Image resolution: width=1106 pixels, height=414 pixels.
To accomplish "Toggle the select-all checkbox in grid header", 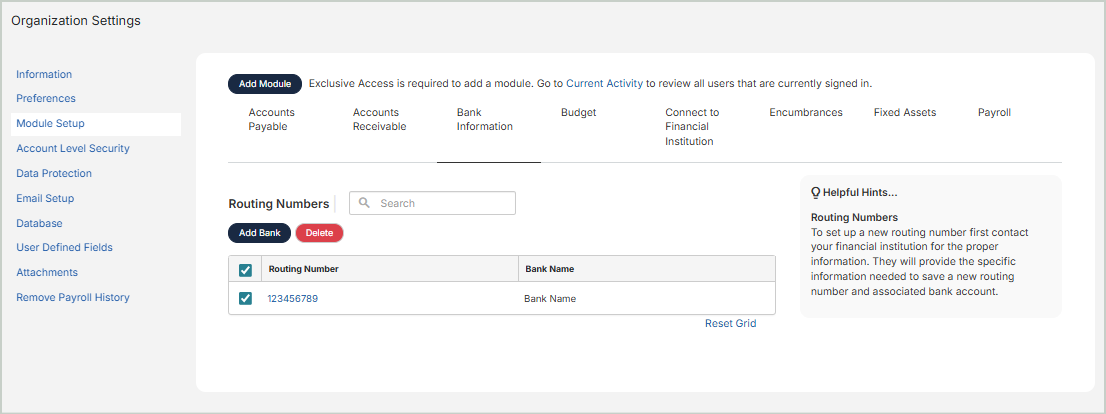I will pyautogui.click(x=245, y=269).
